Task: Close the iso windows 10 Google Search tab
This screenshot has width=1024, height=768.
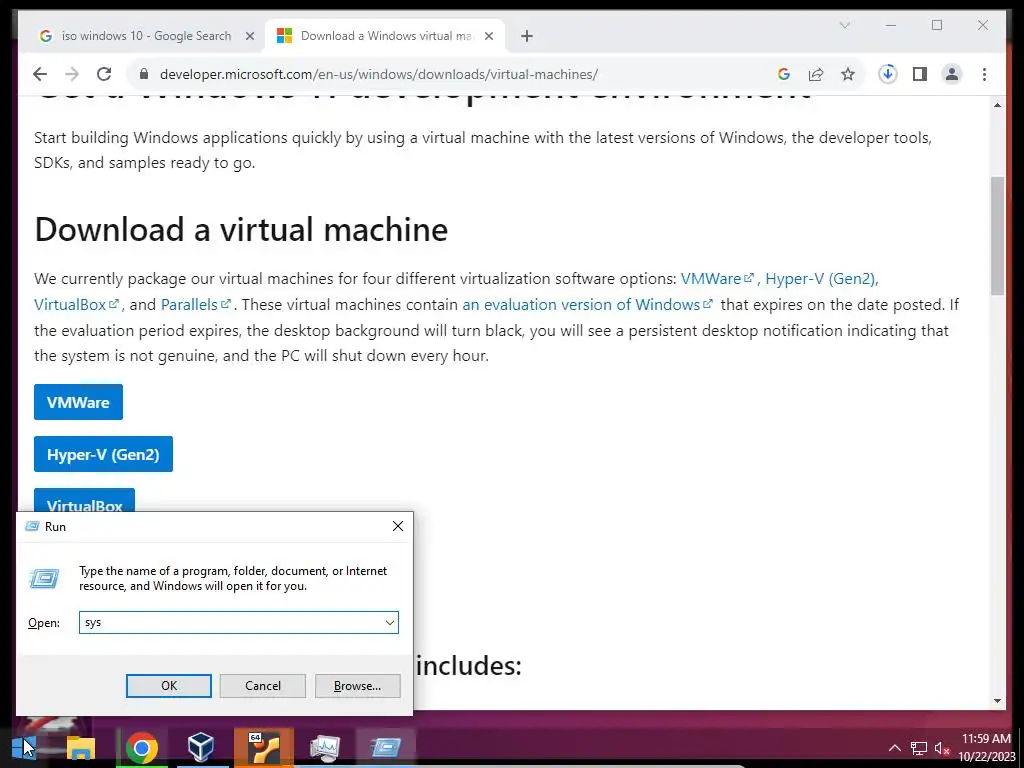Action: (249, 36)
